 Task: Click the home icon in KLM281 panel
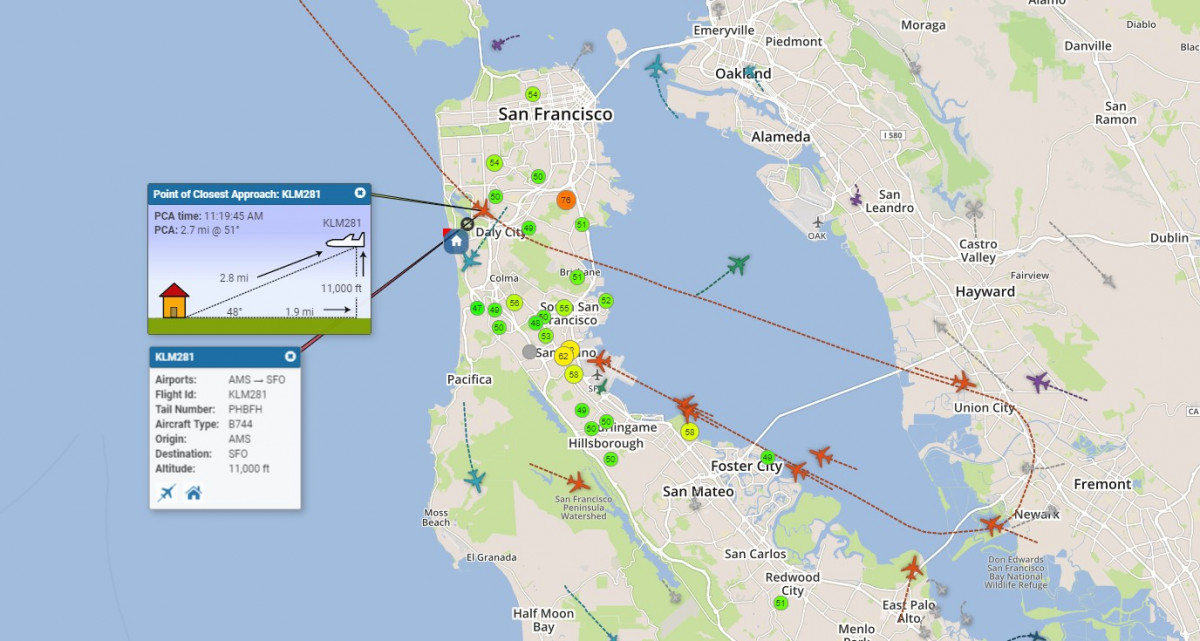(194, 492)
